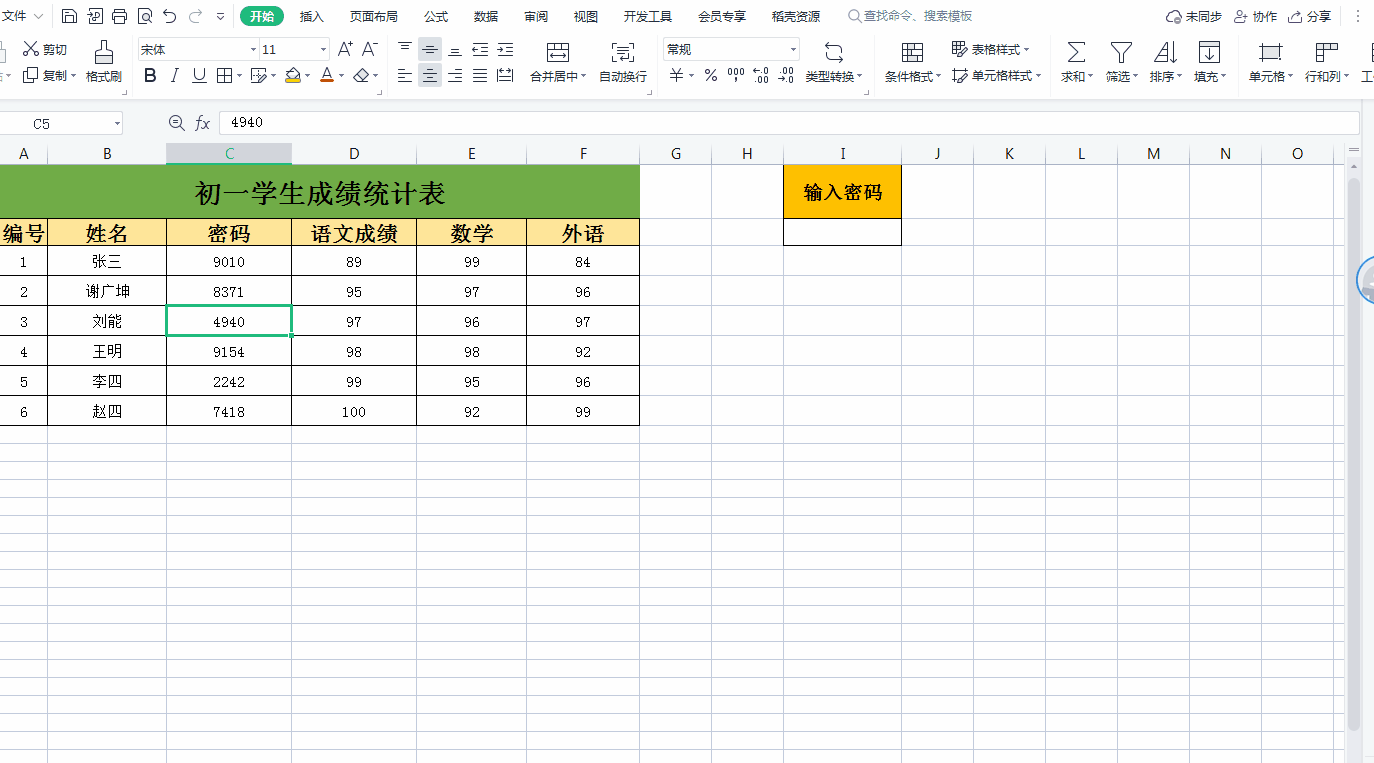Open Print Preview from quick access toolbar
The height and width of the screenshot is (763, 1374).
coord(145,16)
